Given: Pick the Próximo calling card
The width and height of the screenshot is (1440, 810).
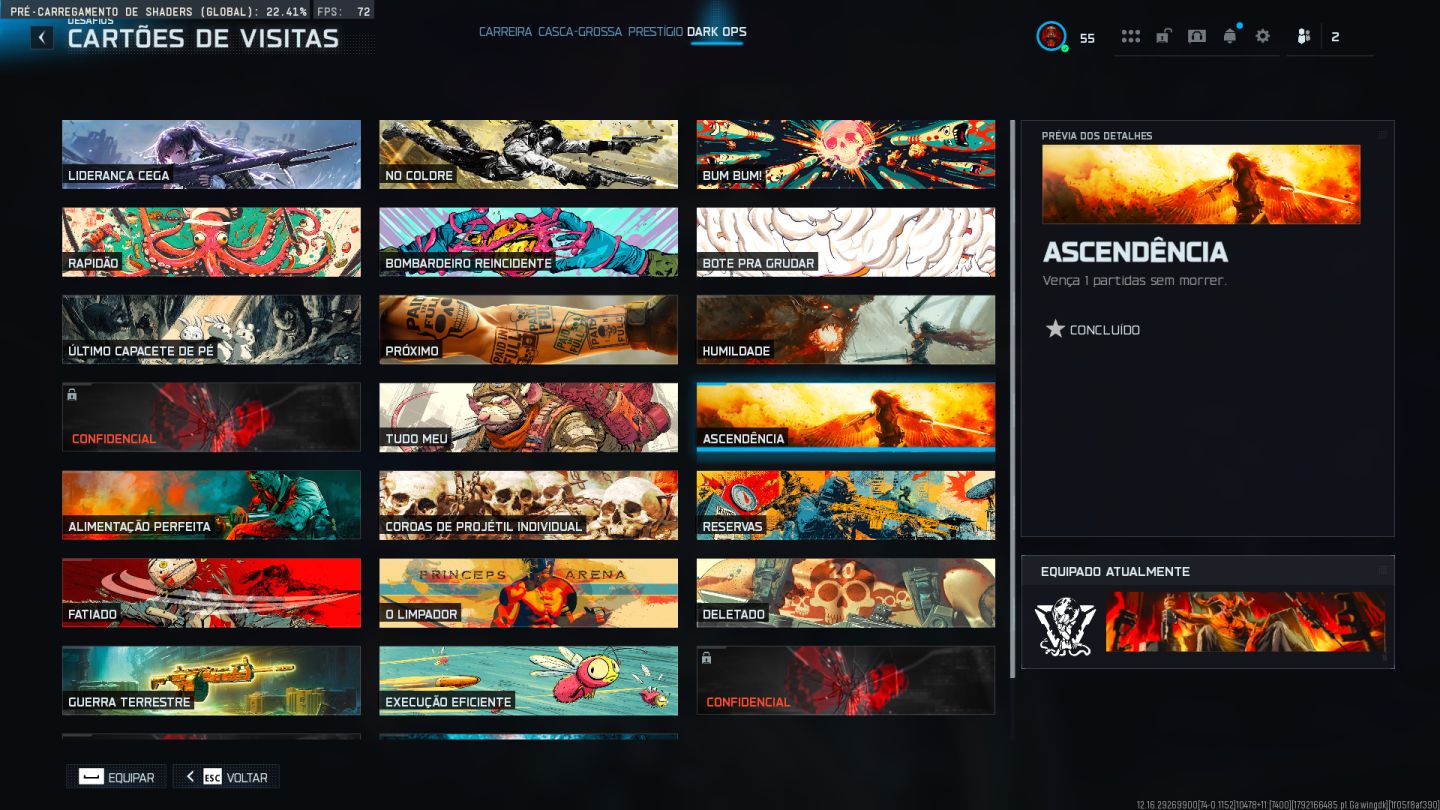Looking at the screenshot, I should [528, 330].
